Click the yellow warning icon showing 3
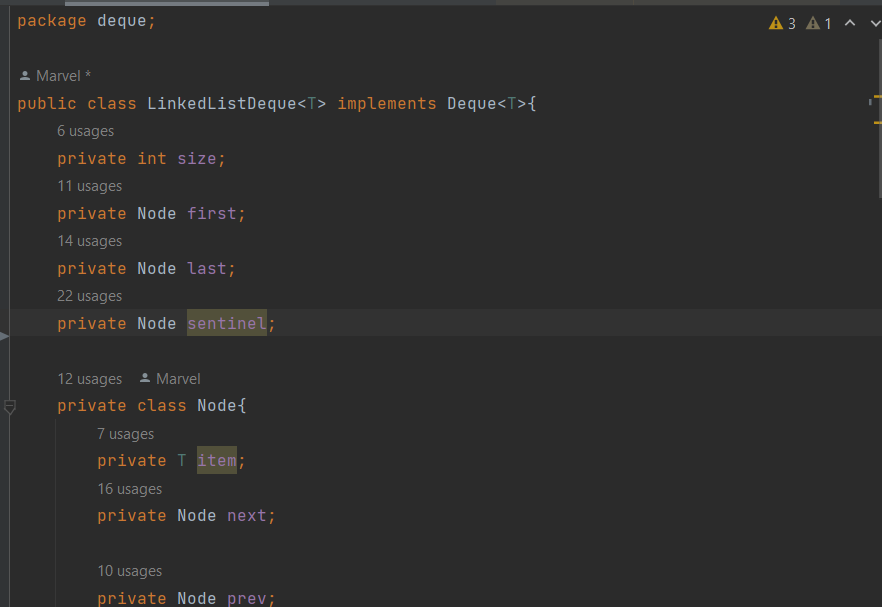Image resolution: width=882 pixels, height=607 pixels. (x=776, y=23)
